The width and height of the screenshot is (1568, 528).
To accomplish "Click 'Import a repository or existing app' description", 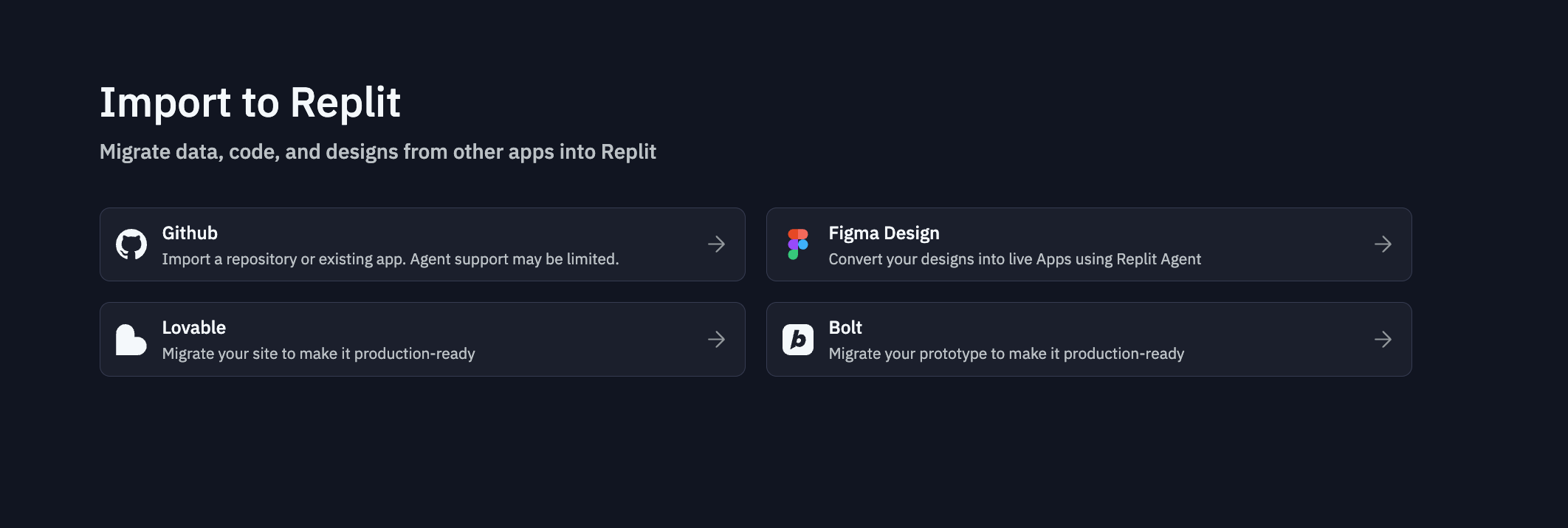I will [391, 259].
